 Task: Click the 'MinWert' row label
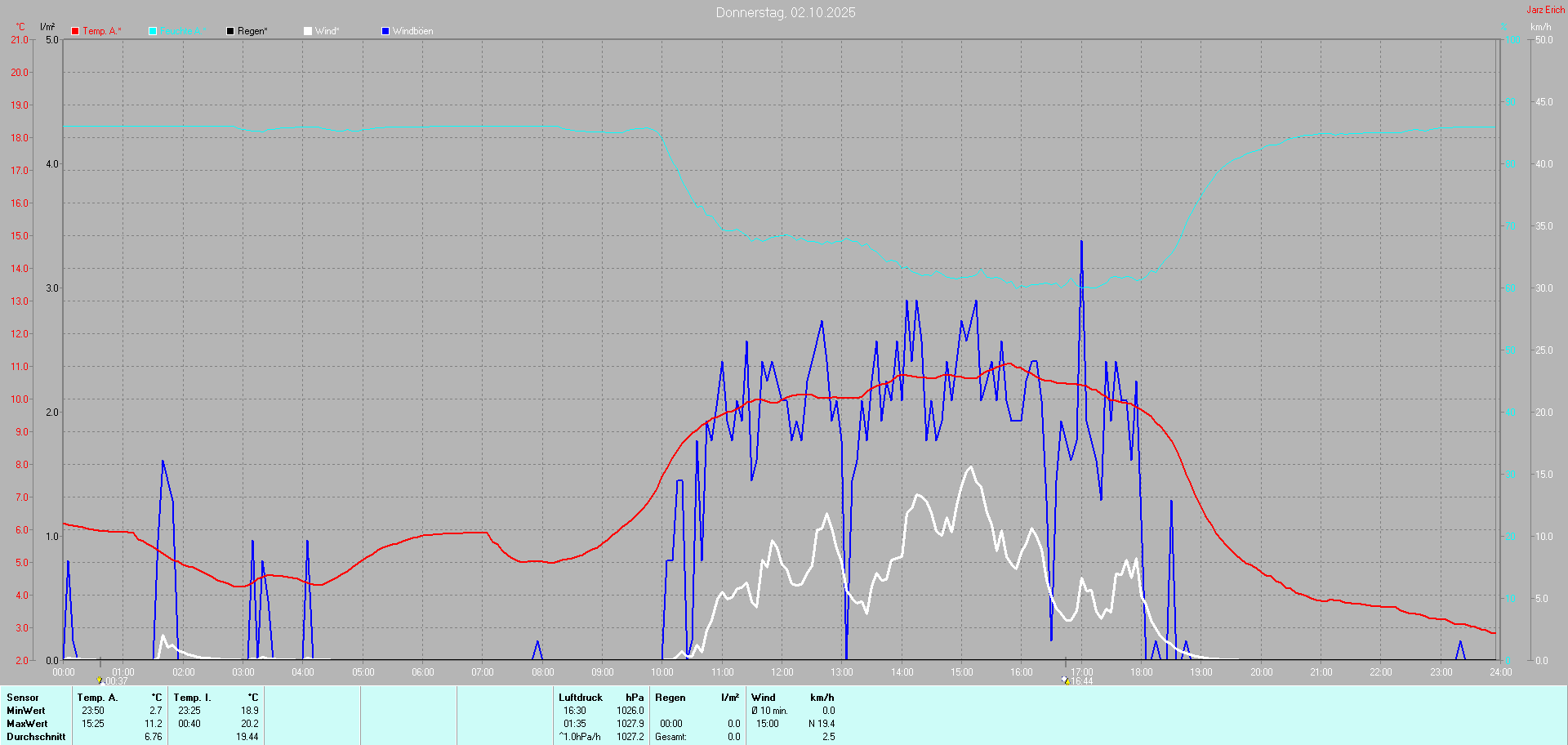click(x=26, y=711)
